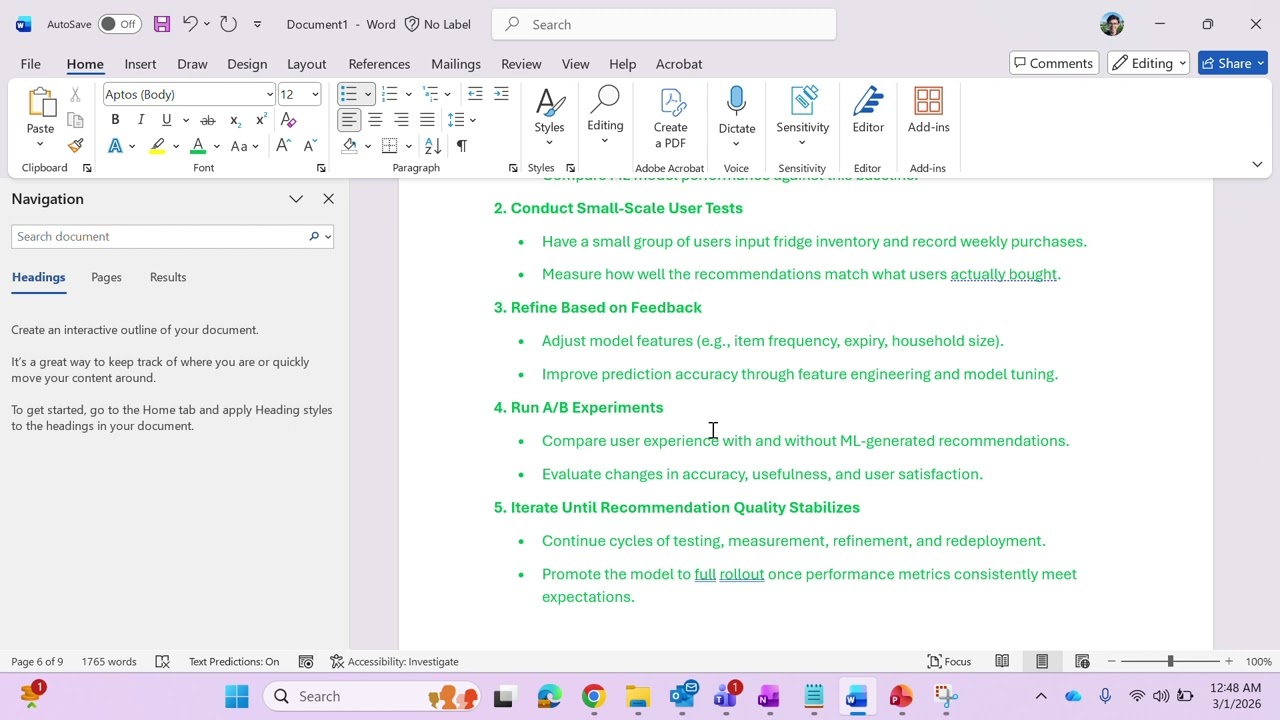Open Accessibility: Investigate in status bar
This screenshot has width=1280, height=720.
pyautogui.click(x=394, y=662)
